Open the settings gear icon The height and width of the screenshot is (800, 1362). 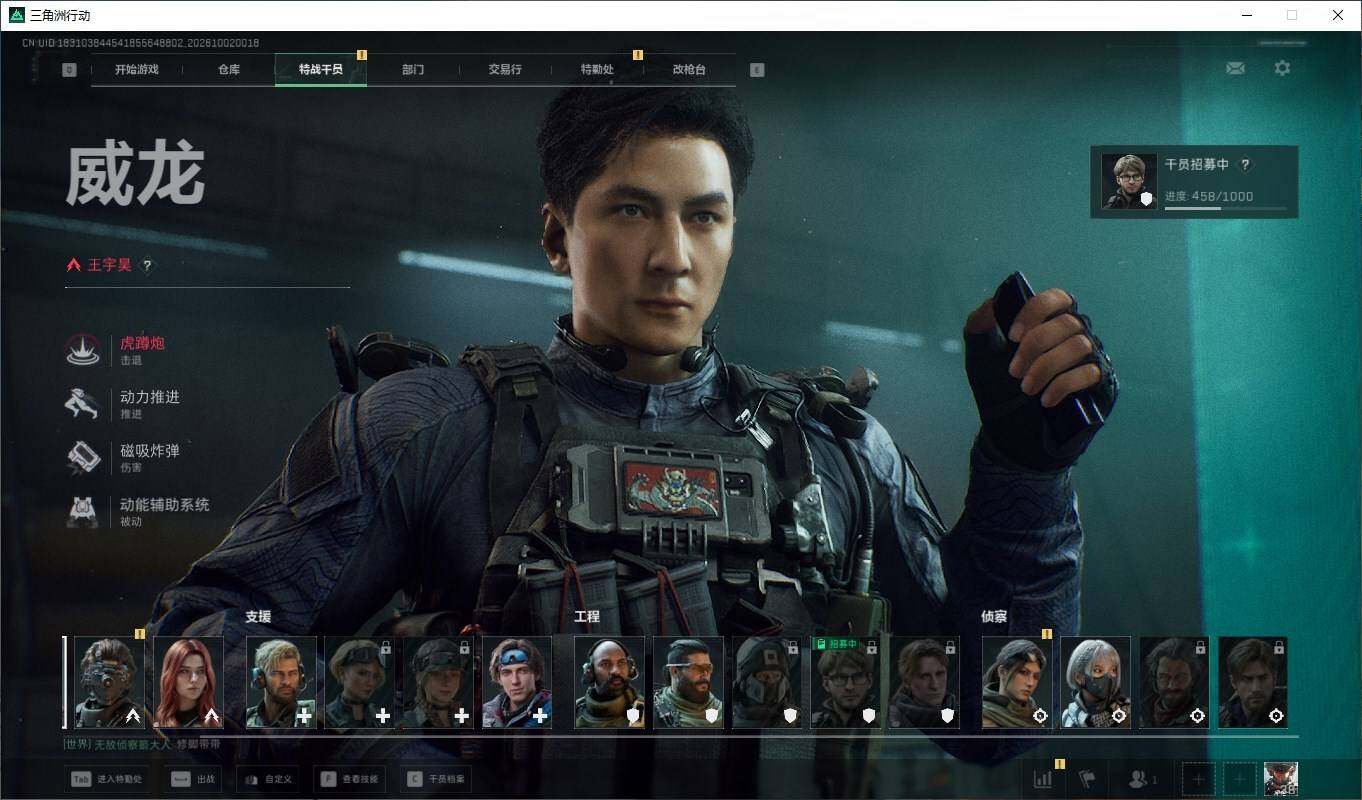(x=1282, y=68)
